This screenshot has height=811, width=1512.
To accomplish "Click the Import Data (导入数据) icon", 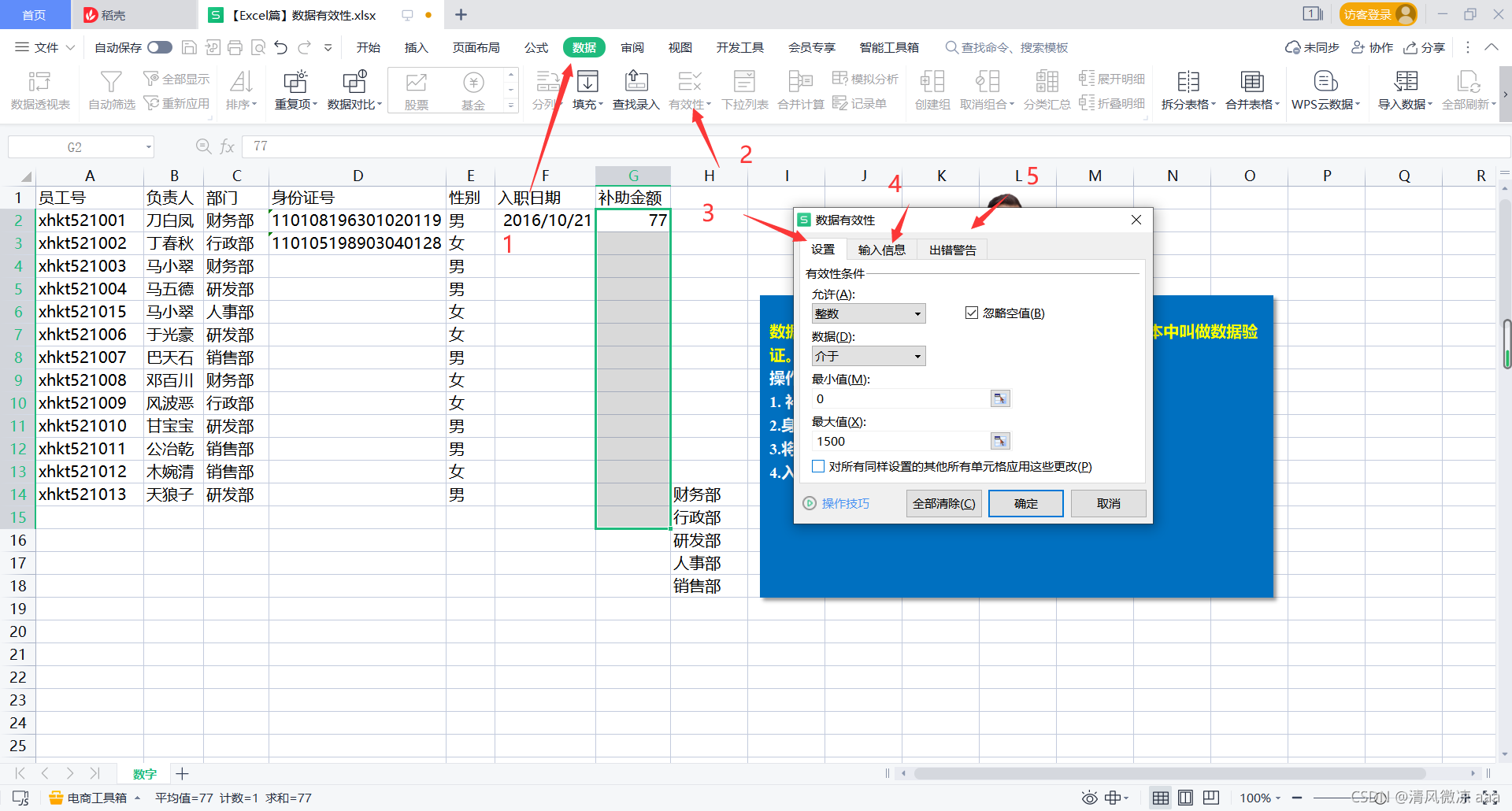I will click(x=1406, y=81).
